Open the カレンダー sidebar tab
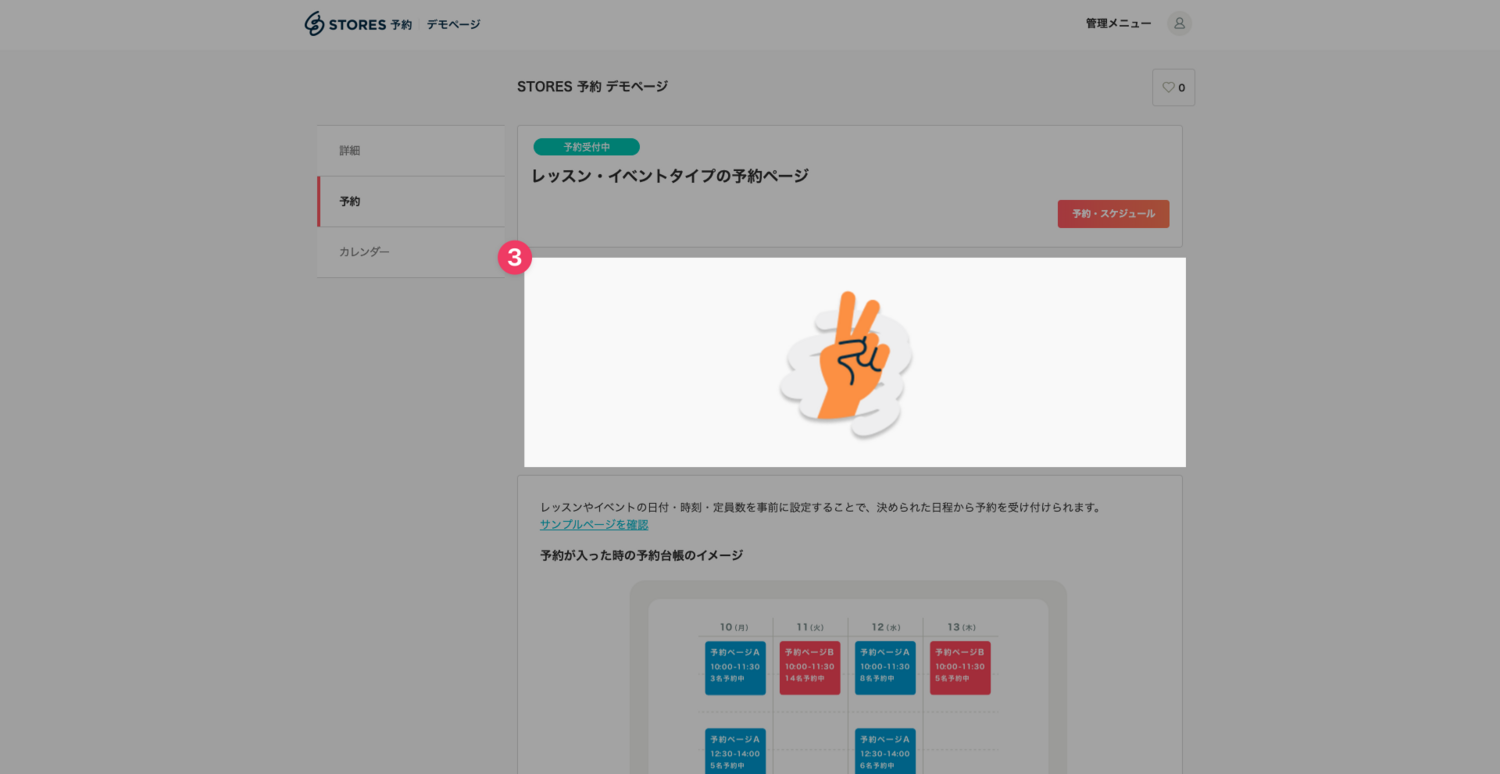Viewport: 1500px width, 774px height. (x=410, y=252)
